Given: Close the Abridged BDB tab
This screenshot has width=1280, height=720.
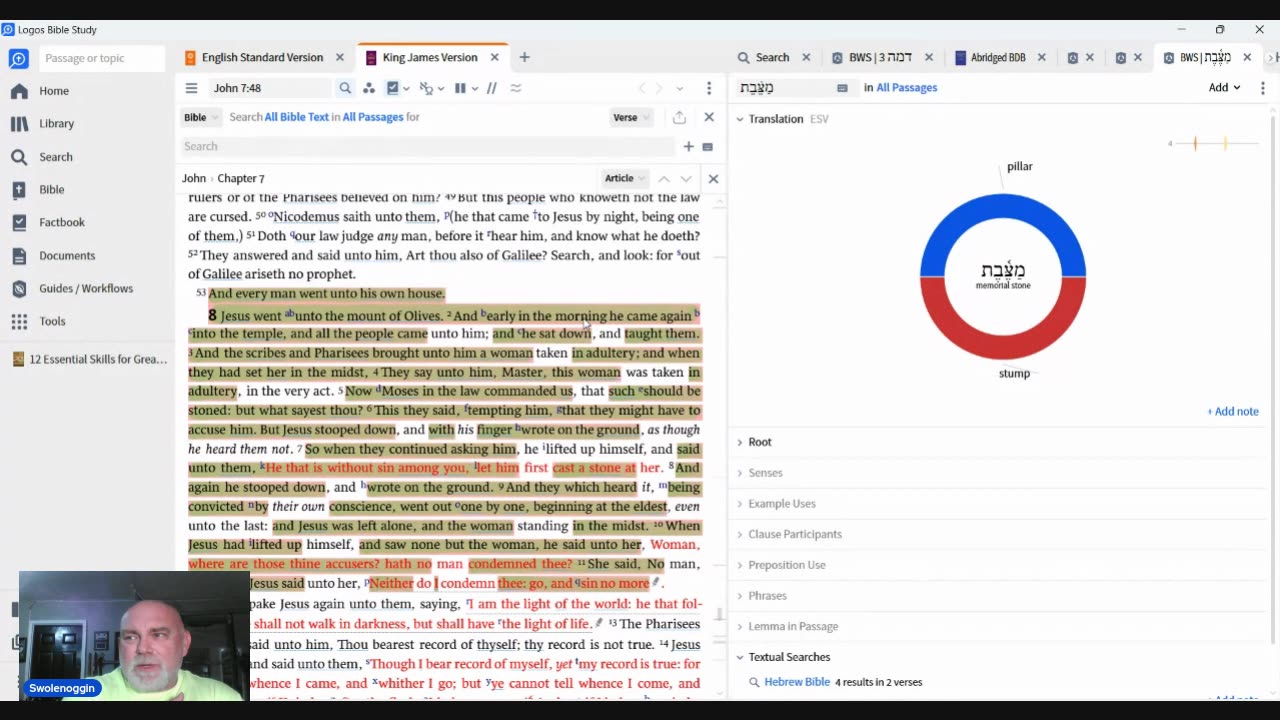Looking at the screenshot, I should (1042, 58).
